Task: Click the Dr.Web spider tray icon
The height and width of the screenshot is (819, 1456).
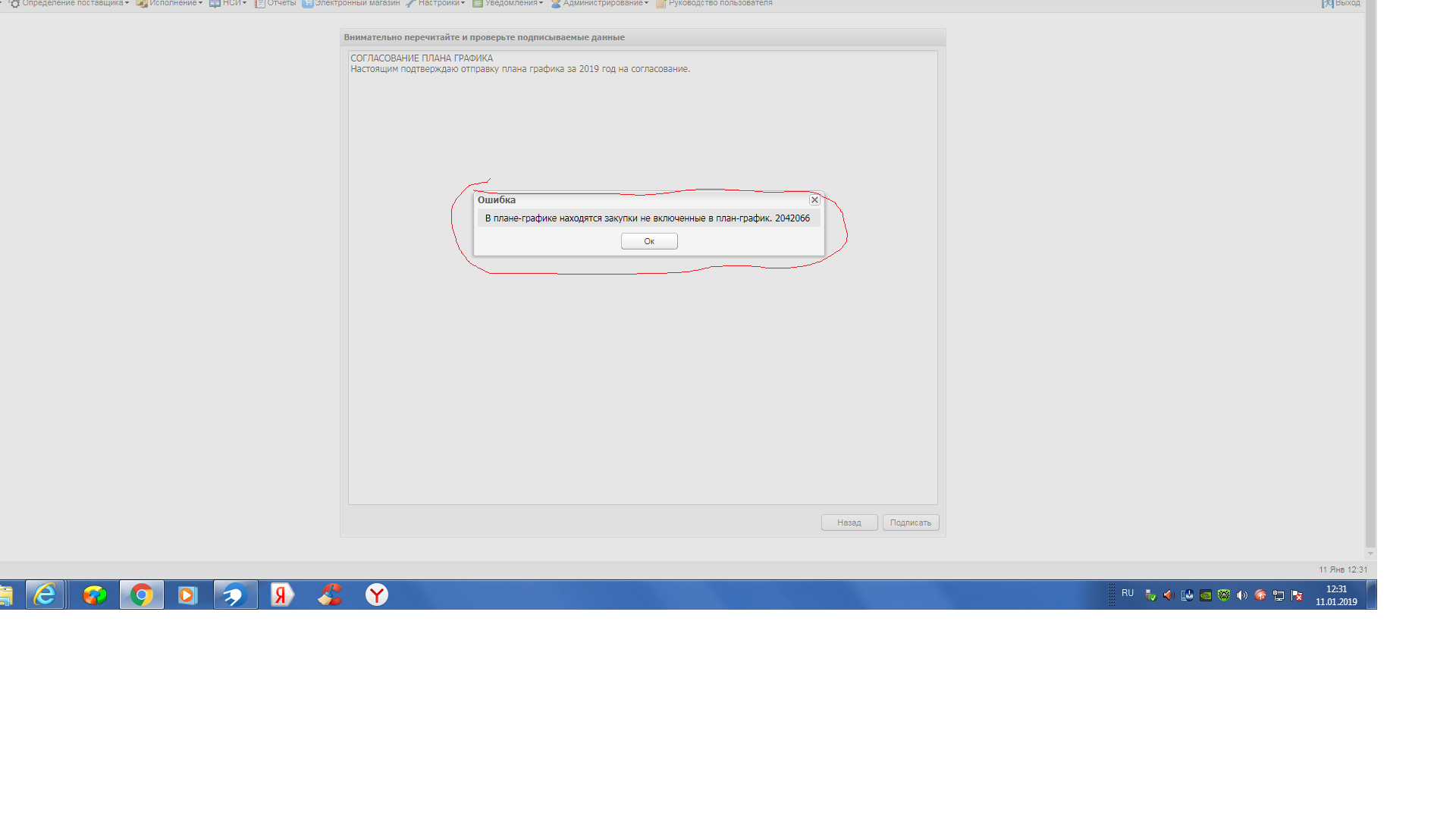Action: click(1224, 595)
